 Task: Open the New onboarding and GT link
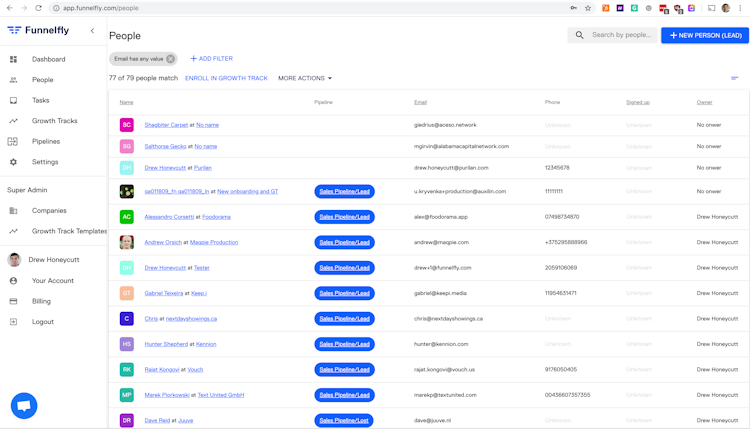point(248,191)
